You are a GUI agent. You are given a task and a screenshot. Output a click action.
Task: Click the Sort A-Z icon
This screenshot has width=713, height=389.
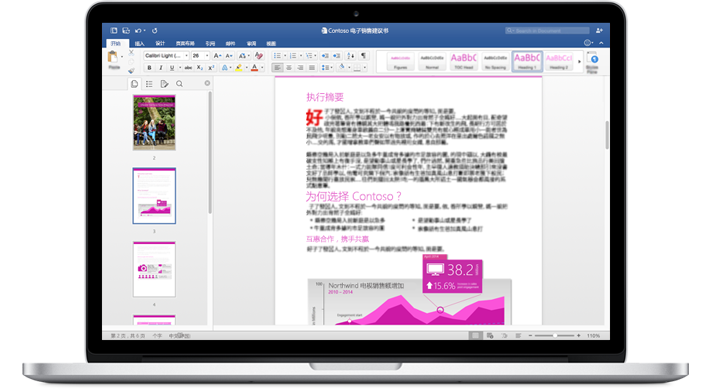tap(351, 56)
